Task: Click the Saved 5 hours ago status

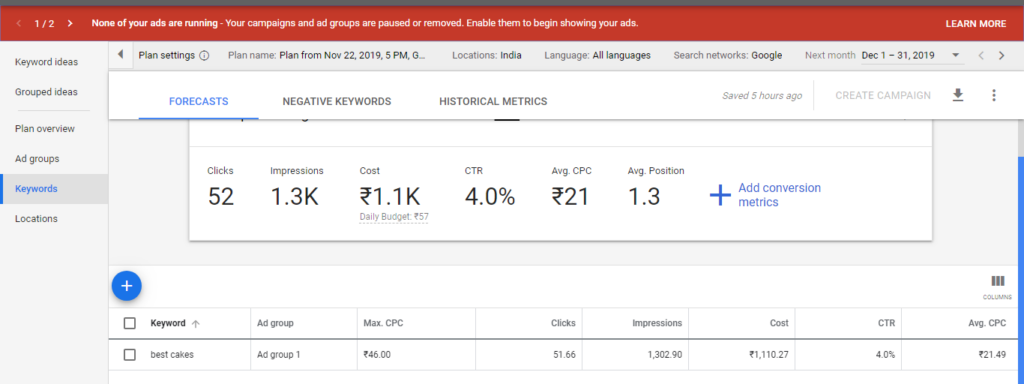Action: (x=761, y=95)
